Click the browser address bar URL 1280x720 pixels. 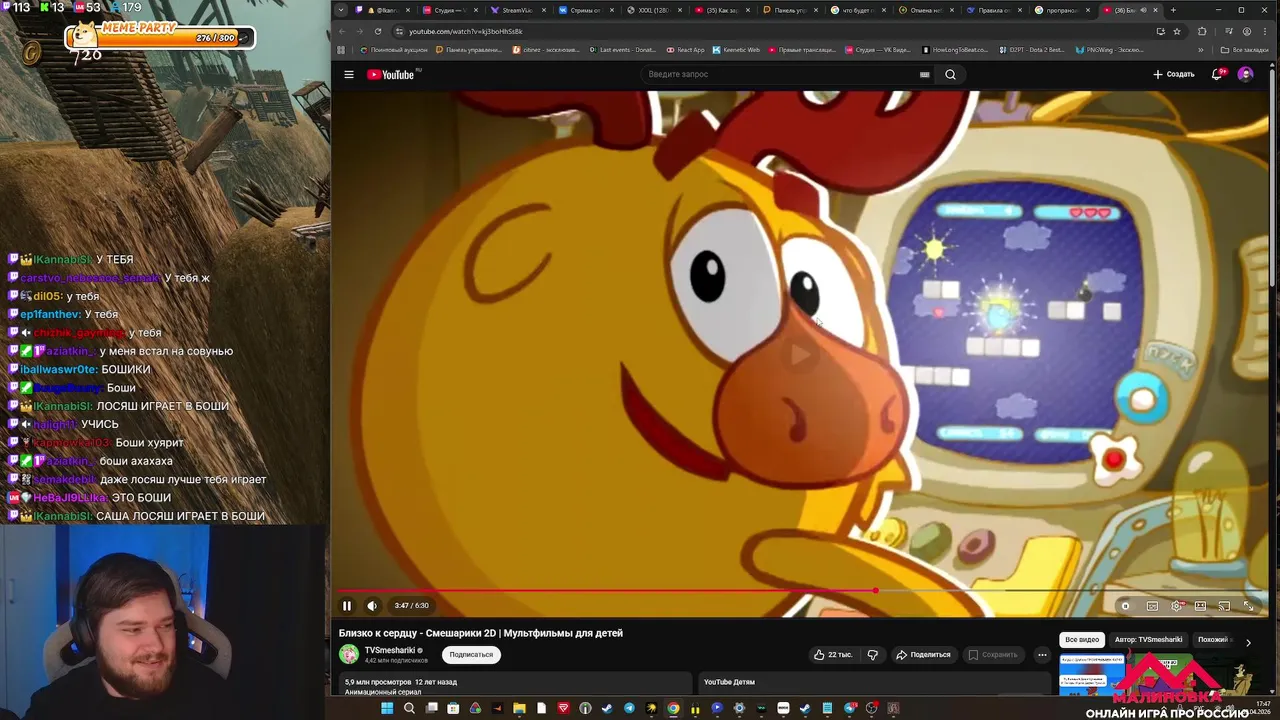point(465,31)
